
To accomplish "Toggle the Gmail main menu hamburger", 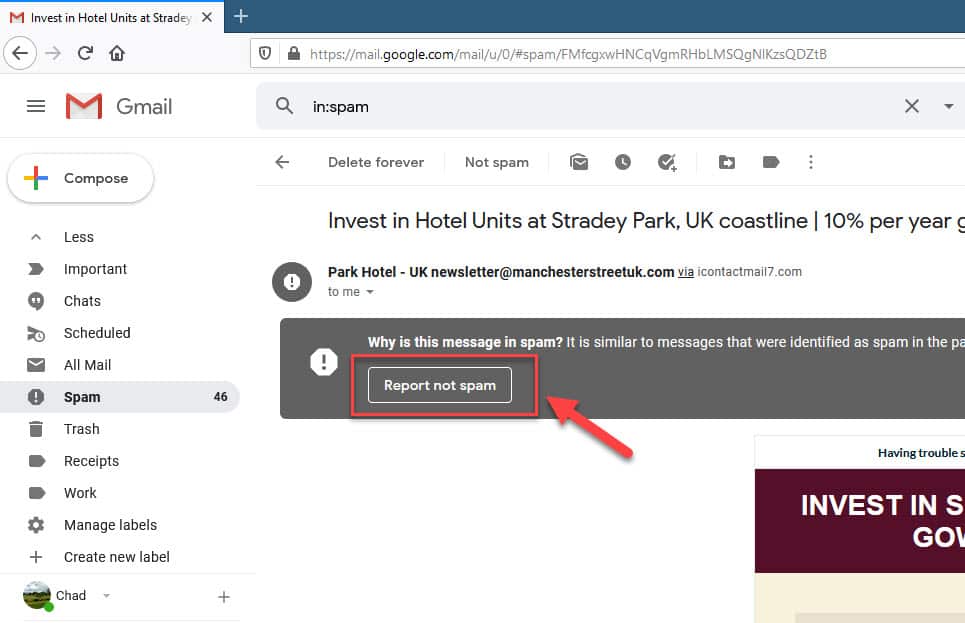I will click(x=36, y=106).
